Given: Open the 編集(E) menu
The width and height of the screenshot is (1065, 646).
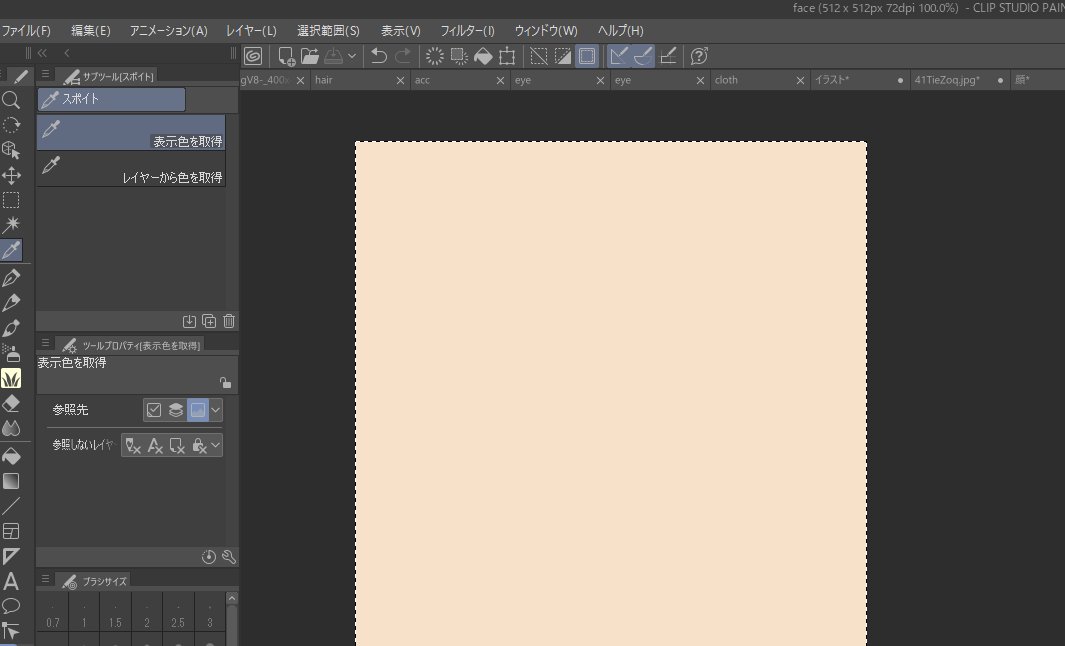Looking at the screenshot, I should [90, 31].
